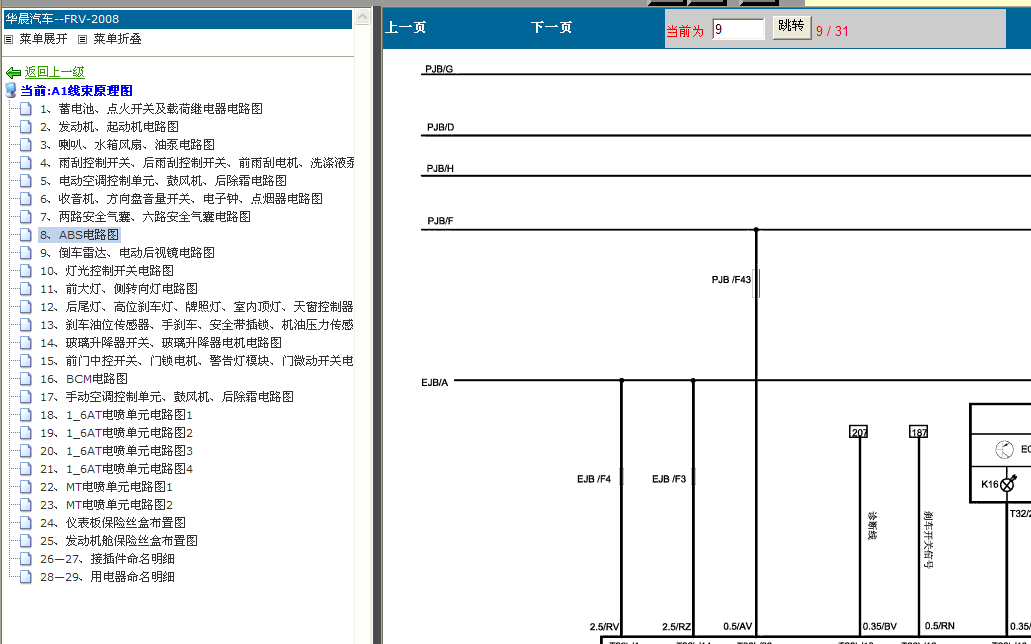The width and height of the screenshot is (1031, 644).
Task: Click the page icon beside 2、发动机、起动机电路图
Action: pyautogui.click(x=26, y=126)
